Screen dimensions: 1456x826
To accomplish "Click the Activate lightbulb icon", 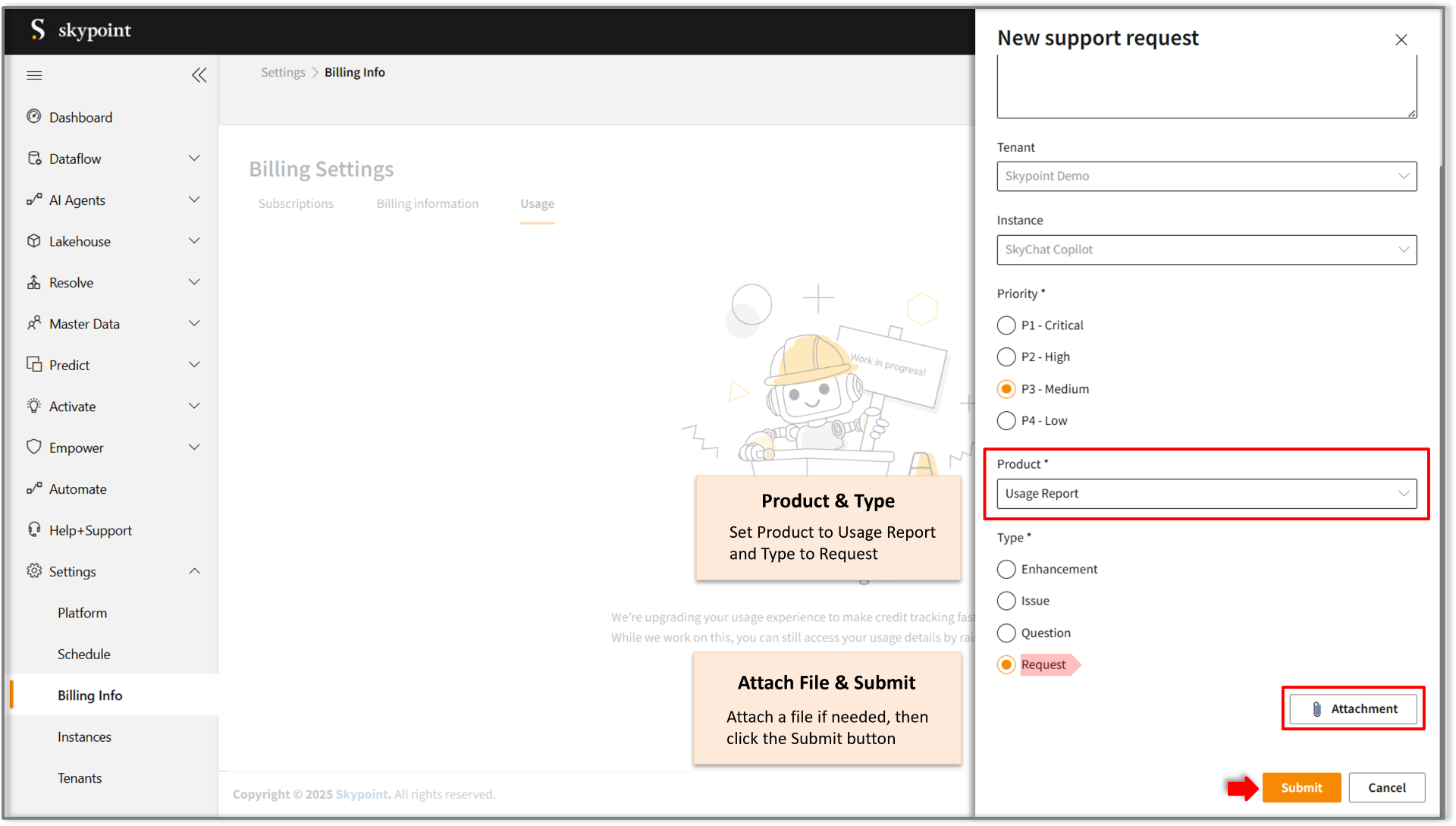I will pyautogui.click(x=33, y=406).
